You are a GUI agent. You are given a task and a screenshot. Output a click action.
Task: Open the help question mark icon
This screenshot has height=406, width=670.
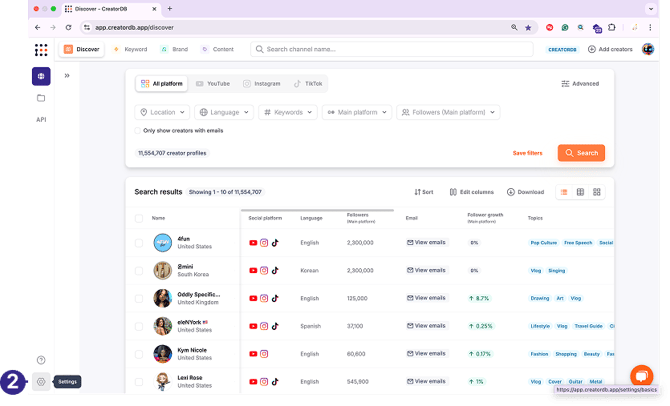(x=41, y=361)
